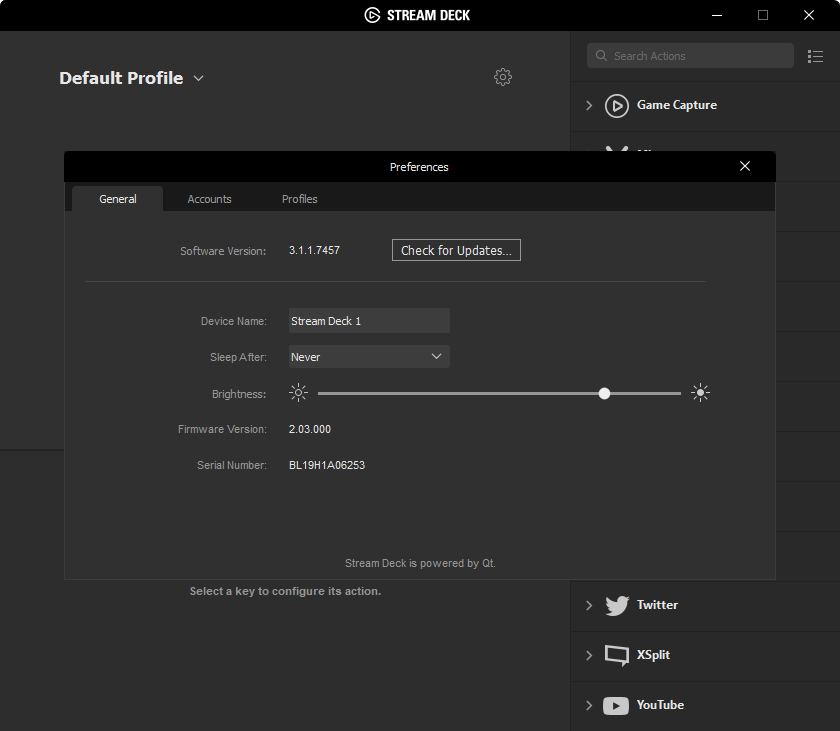This screenshot has width=840, height=731.
Task: Close the Stream Deck window
Action: (809, 15)
